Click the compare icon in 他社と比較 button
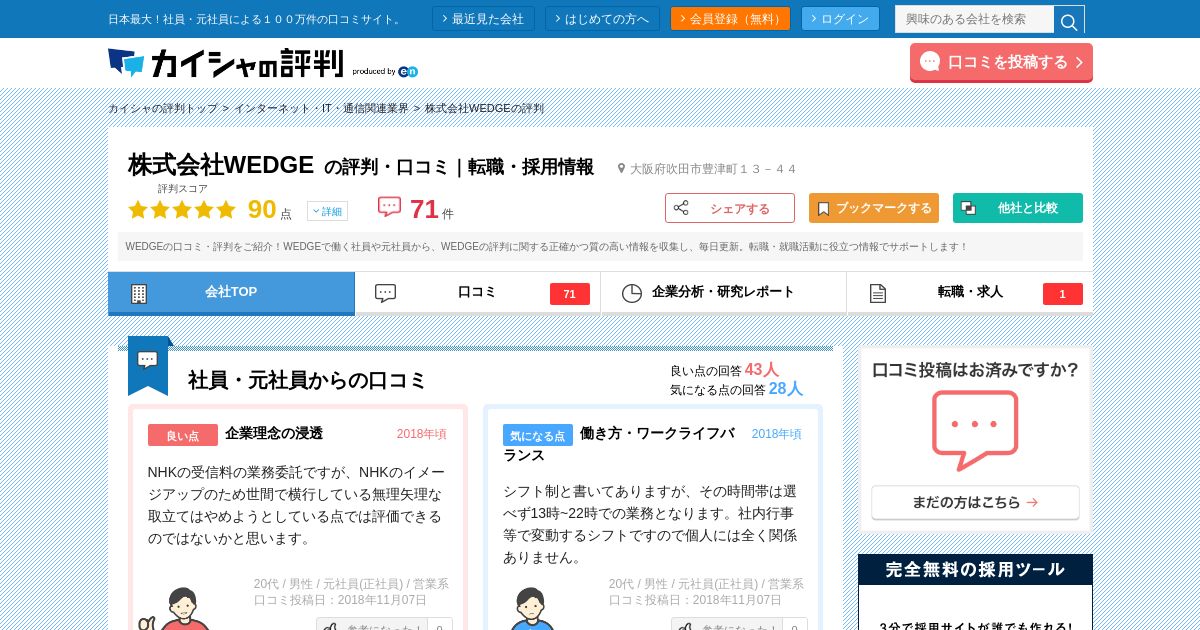Viewport: 1200px width, 630px height. [968, 208]
